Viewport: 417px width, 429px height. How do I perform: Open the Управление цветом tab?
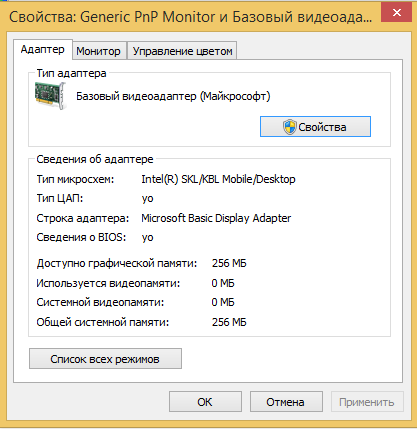(182, 51)
